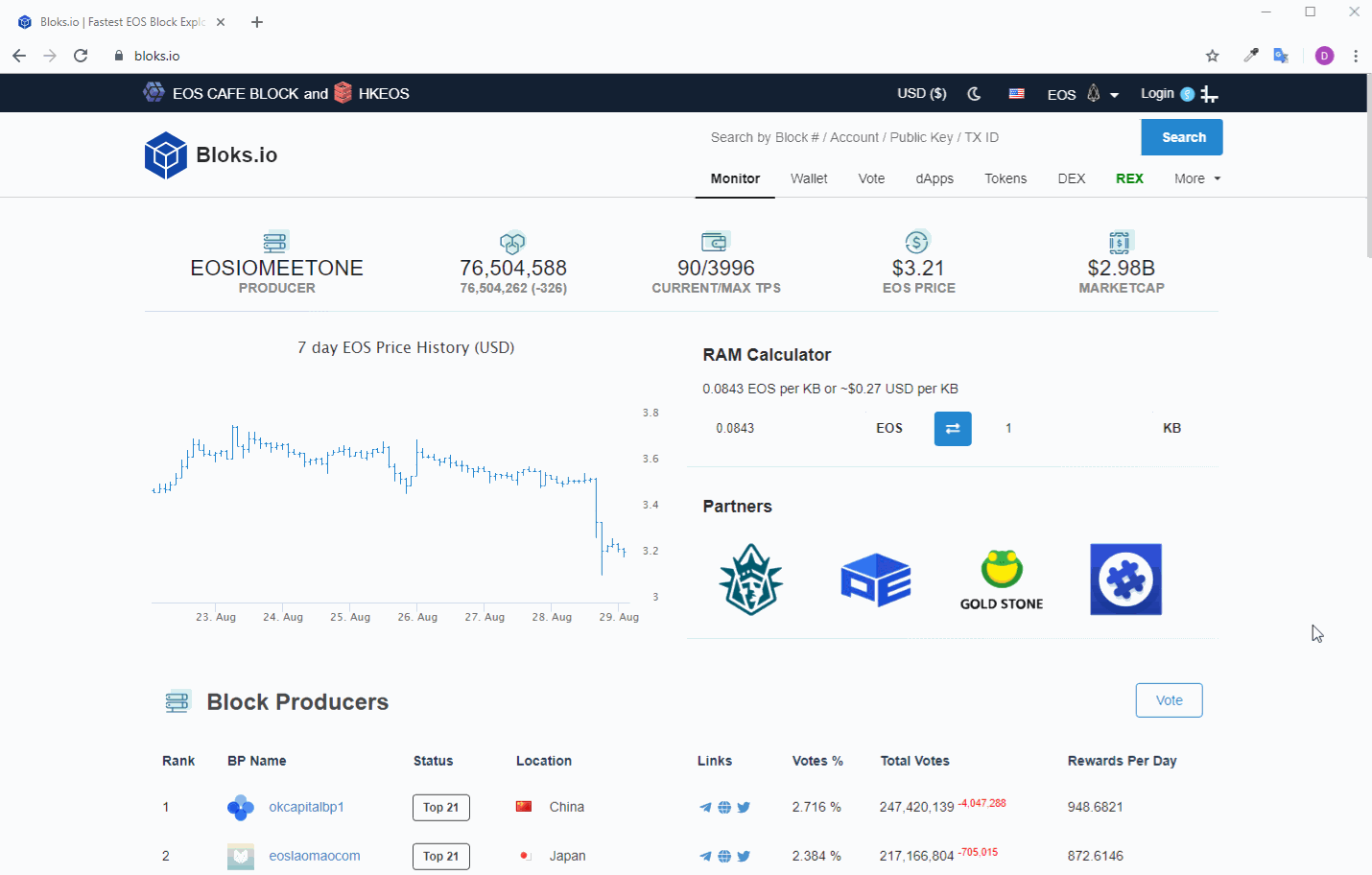Click the block height cubes icon
The height and width of the screenshot is (875, 1372).
pos(512,242)
